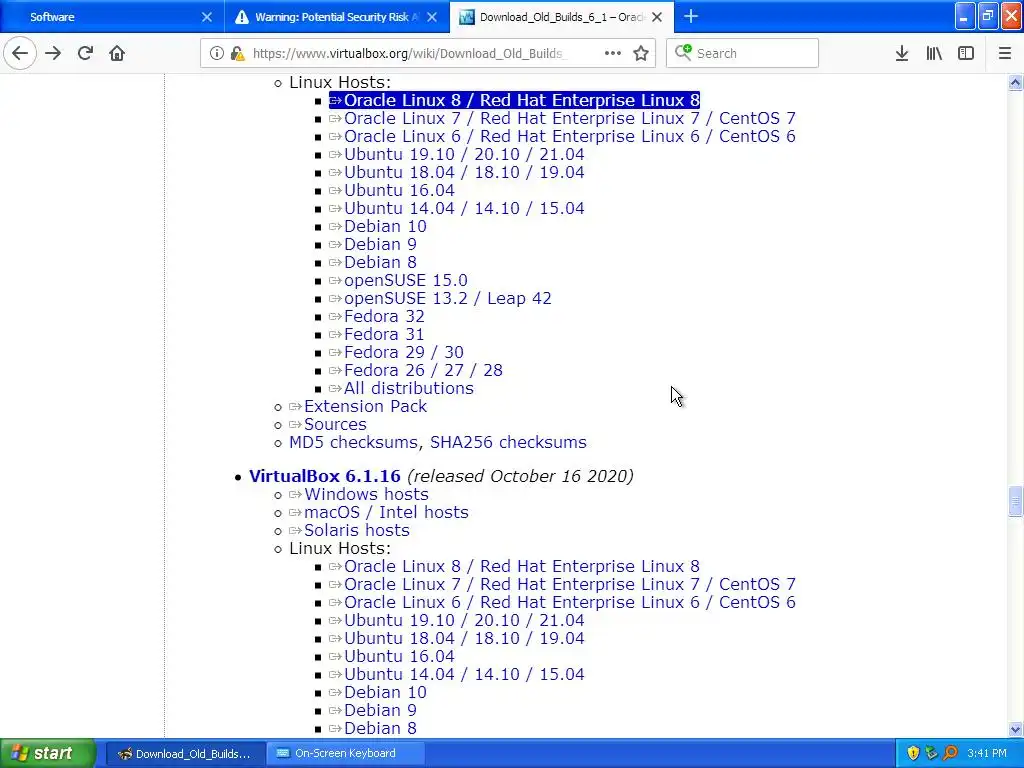Open On-Screen Keyboard from taskbar
This screenshot has height=768, width=1024.
pyautogui.click(x=345, y=754)
